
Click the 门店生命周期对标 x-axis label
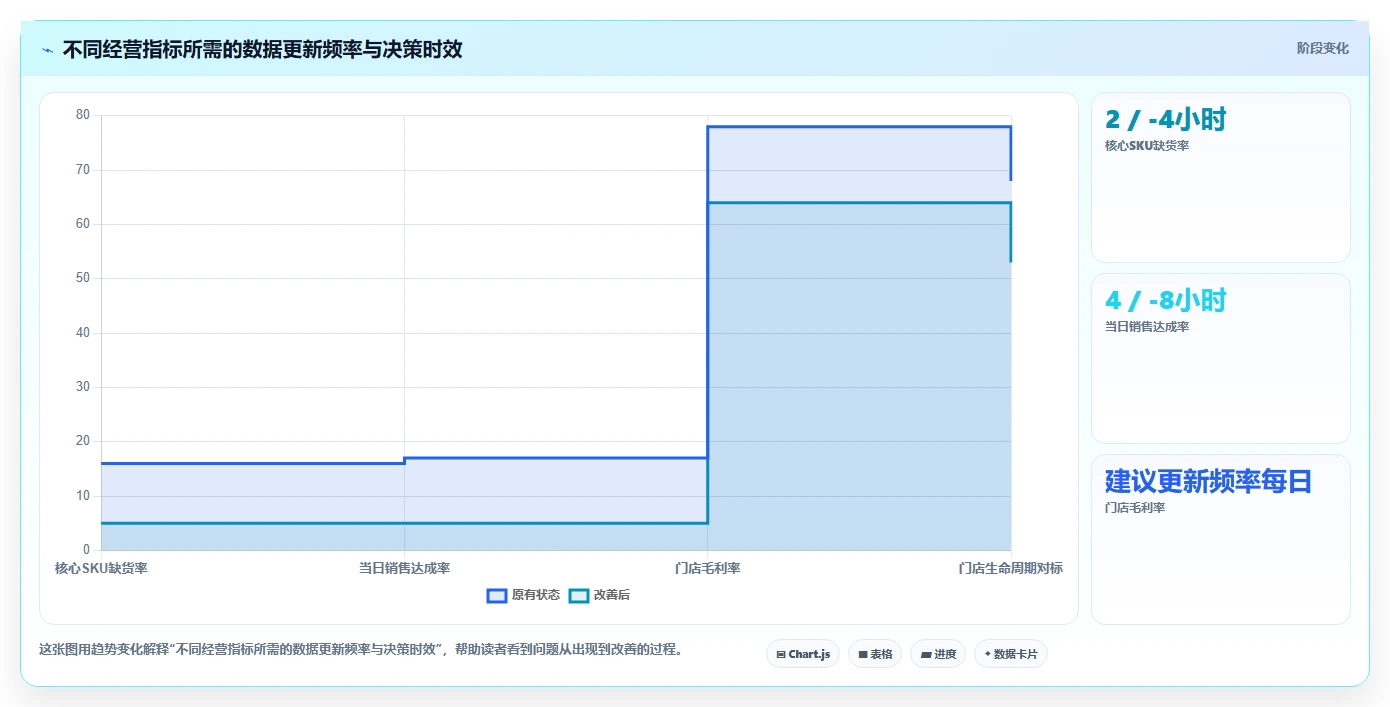pos(1011,568)
